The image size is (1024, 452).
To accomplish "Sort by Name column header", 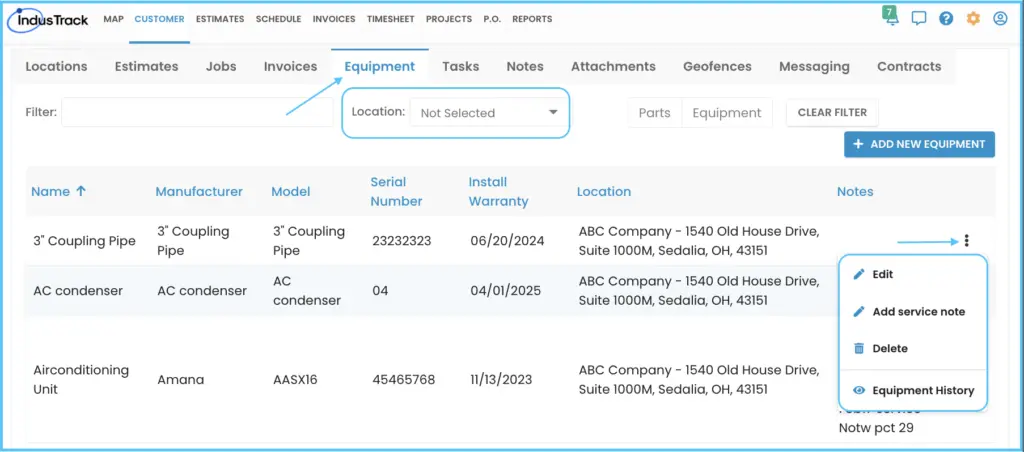I will [x=50, y=191].
